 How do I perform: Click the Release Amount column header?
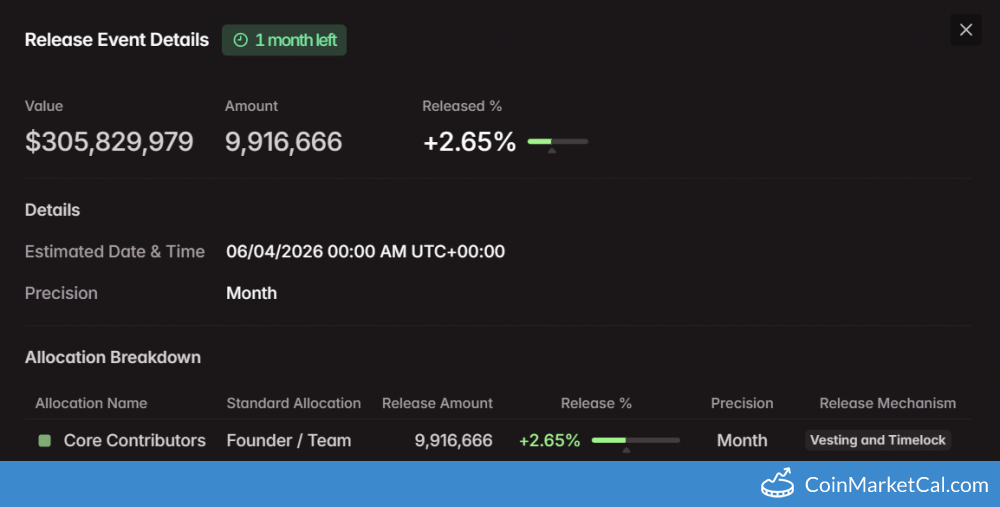pos(437,403)
